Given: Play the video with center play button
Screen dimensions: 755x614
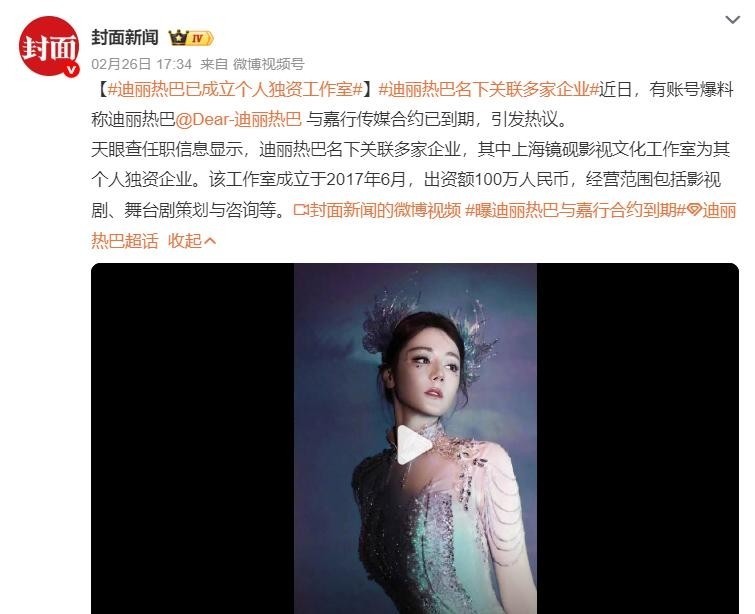Looking at the screenshot, I should pos(413,444).
